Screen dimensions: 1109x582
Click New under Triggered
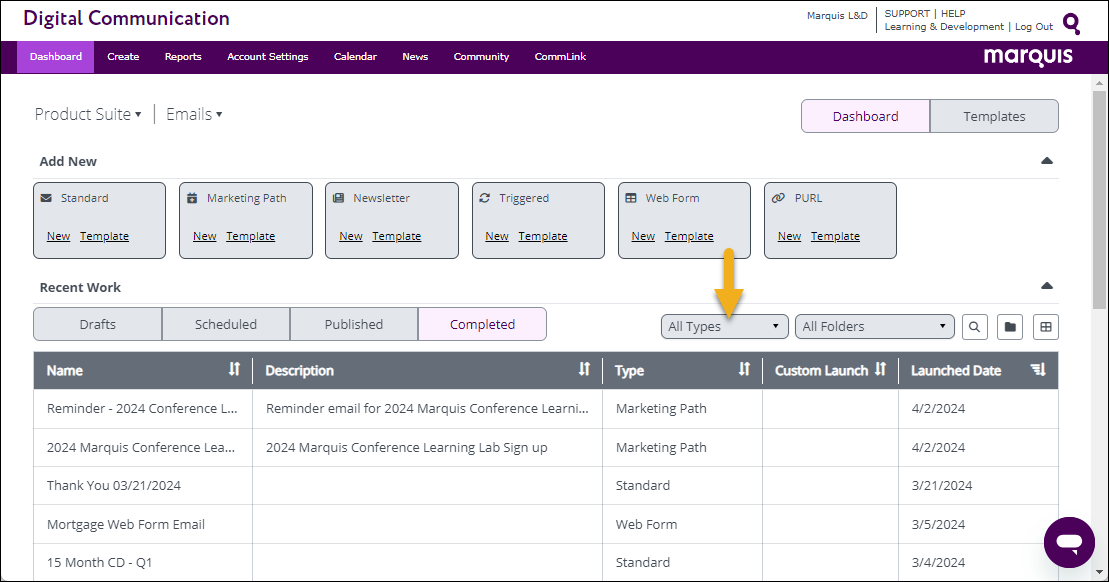[x=497, y=236]
